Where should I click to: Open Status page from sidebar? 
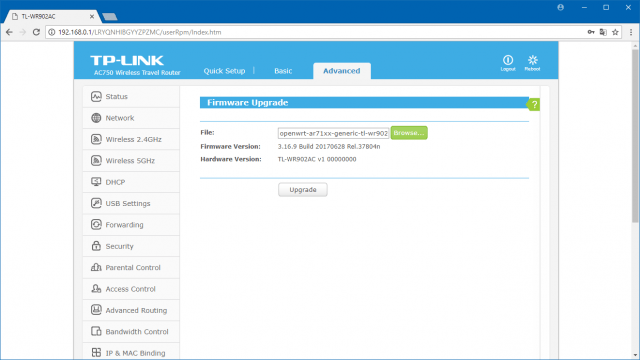pyautogui.click(x=131, y=97)
